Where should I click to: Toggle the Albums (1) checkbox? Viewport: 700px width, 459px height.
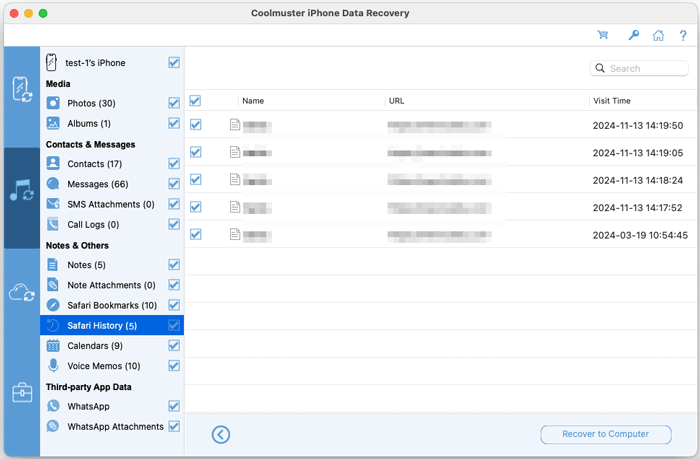174,123
